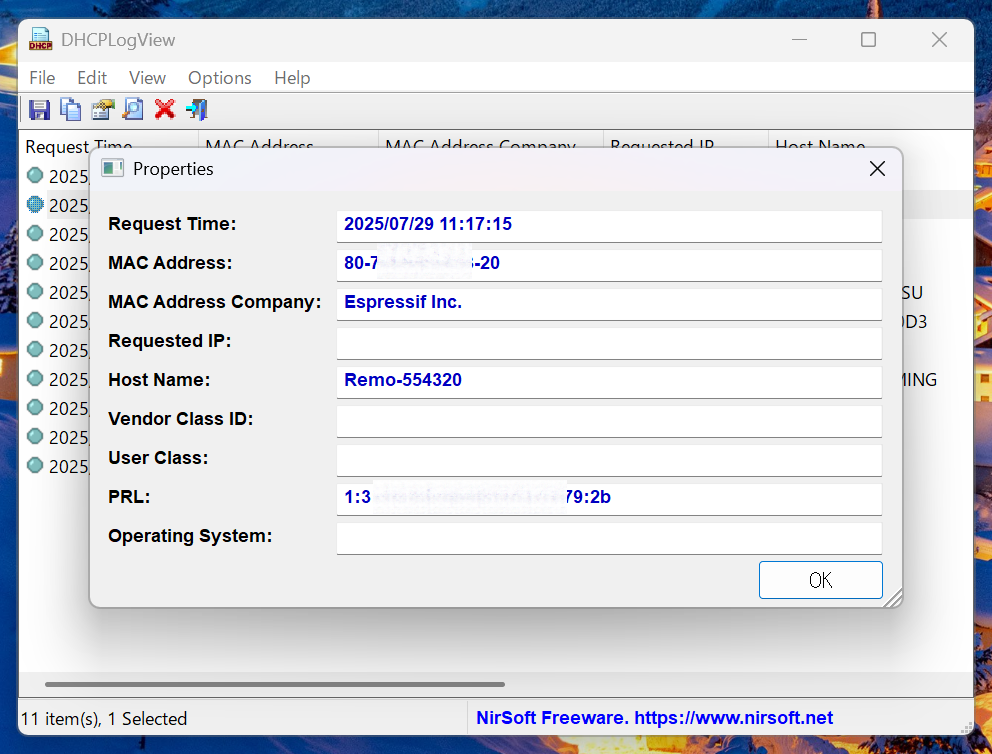Click the Host Name field Remo-554320

click(x=609, y=382)
